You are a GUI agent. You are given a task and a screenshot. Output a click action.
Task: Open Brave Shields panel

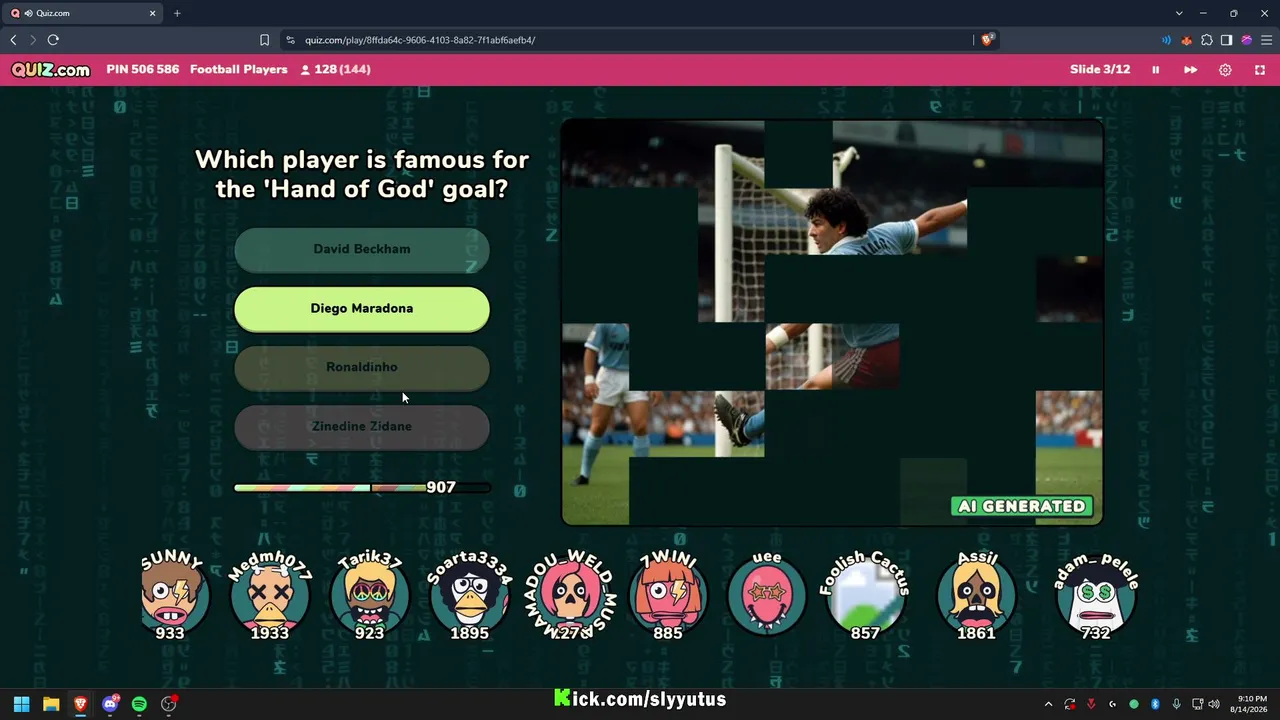pyautogui.click(x=987, y=40)
